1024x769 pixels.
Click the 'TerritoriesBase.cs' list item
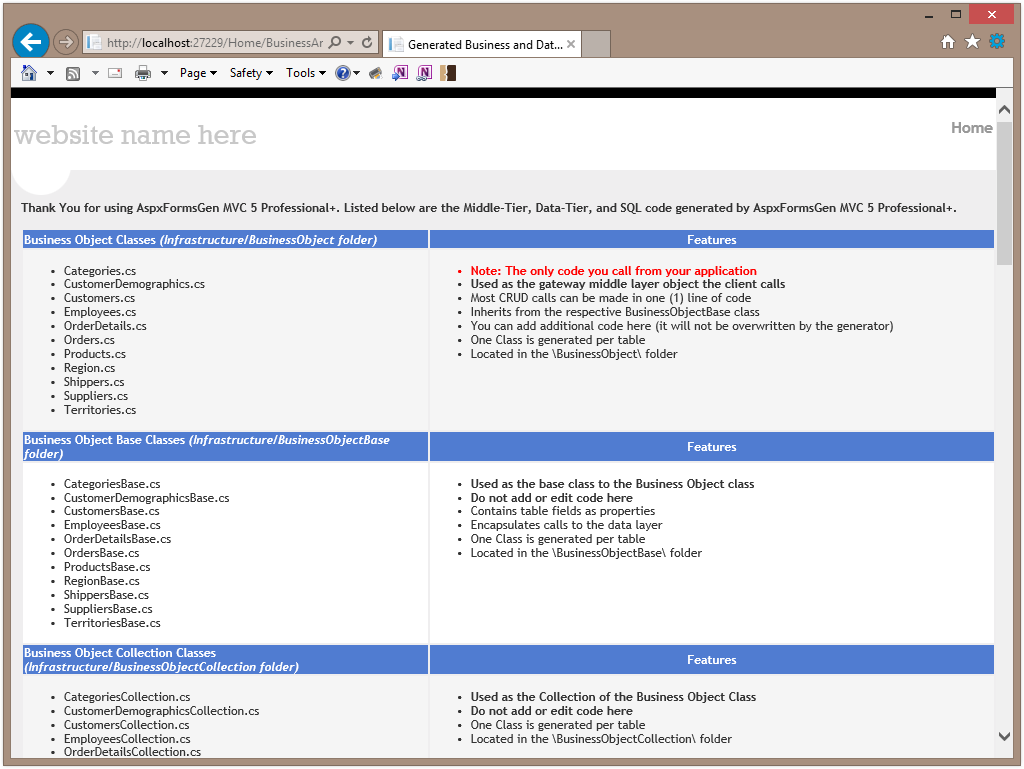[112, 623]
